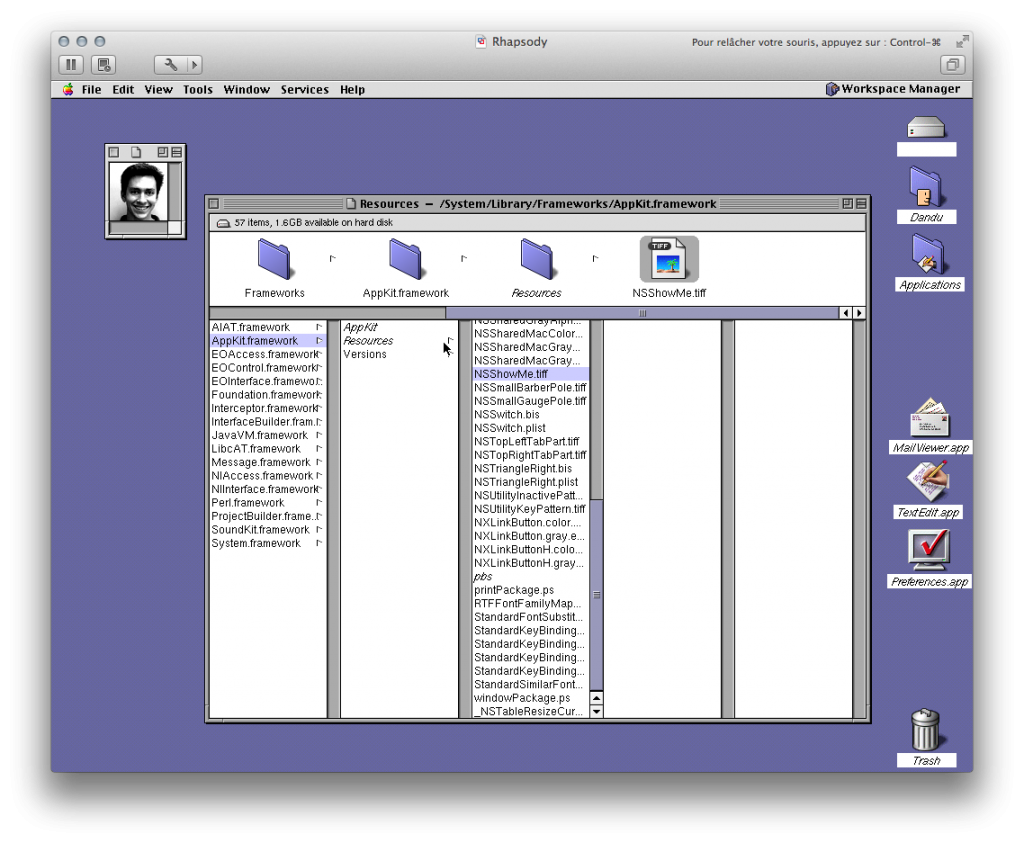Select the MailViewer.app icon
This screenshot has width=1024, height=843.
click(929, 418)
